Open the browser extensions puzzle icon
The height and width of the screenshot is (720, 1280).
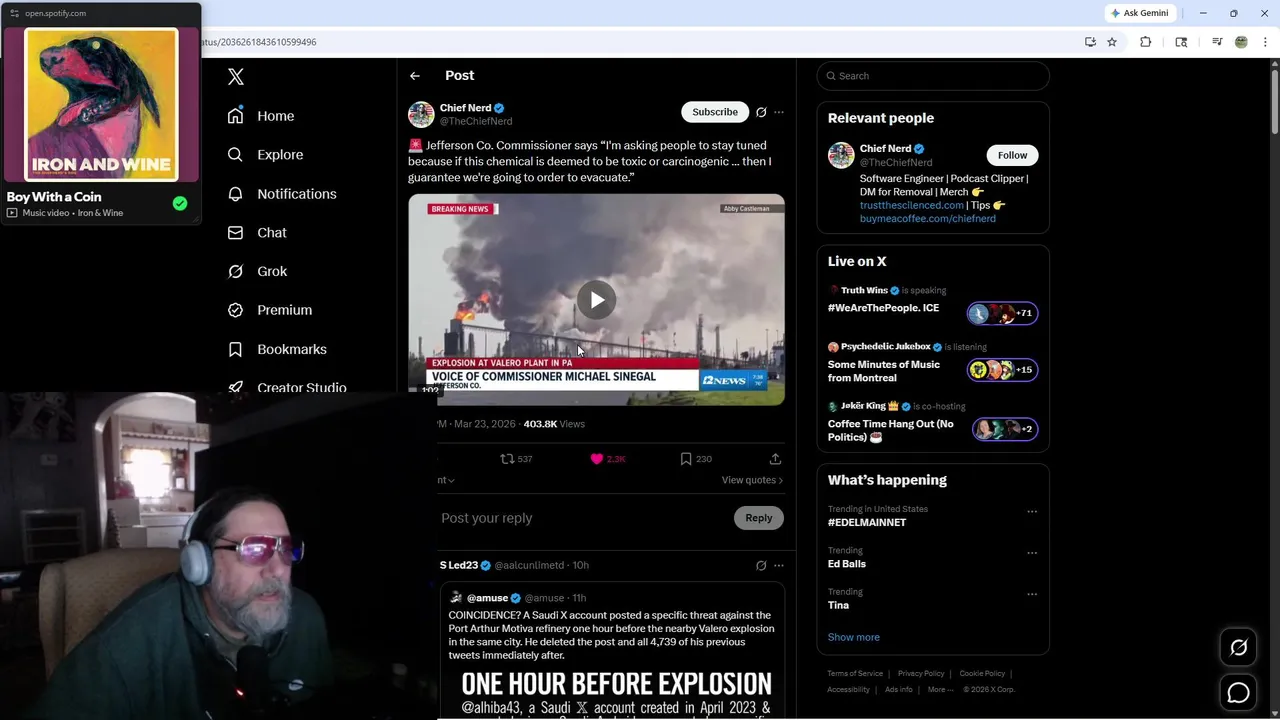[1146, 42]
